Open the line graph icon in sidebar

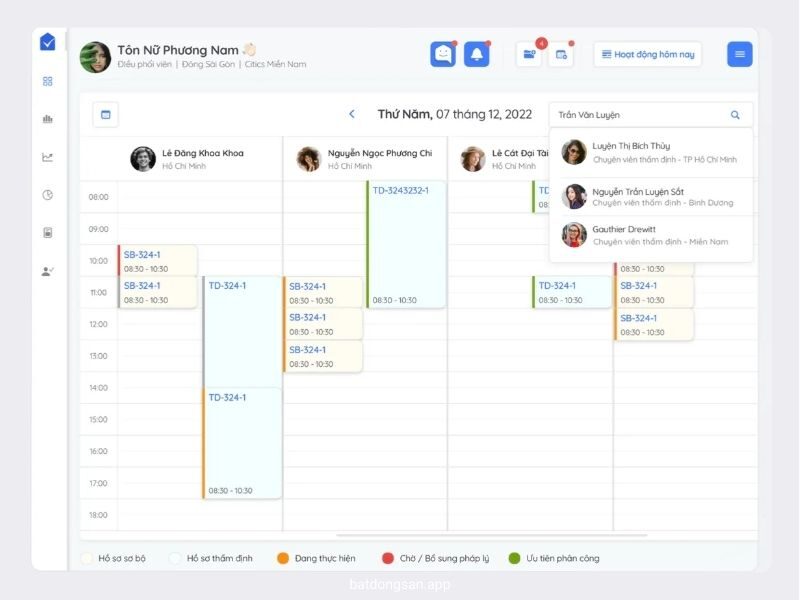47,157
